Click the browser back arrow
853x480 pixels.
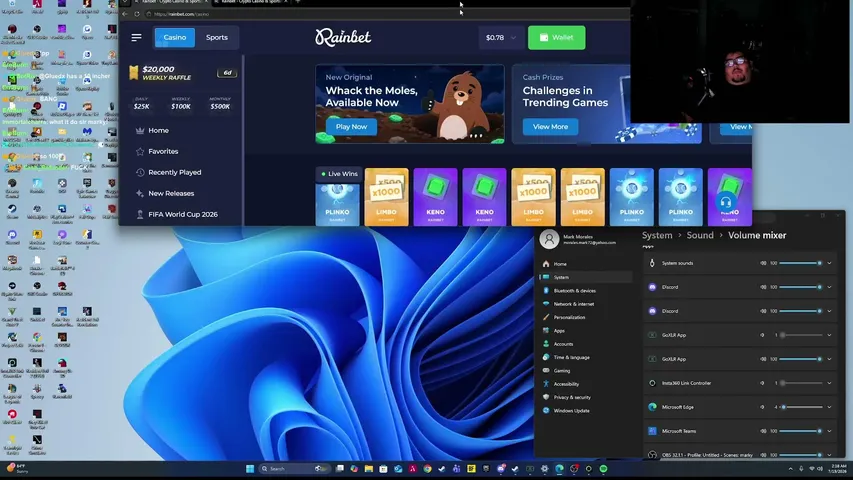point(125,14)
